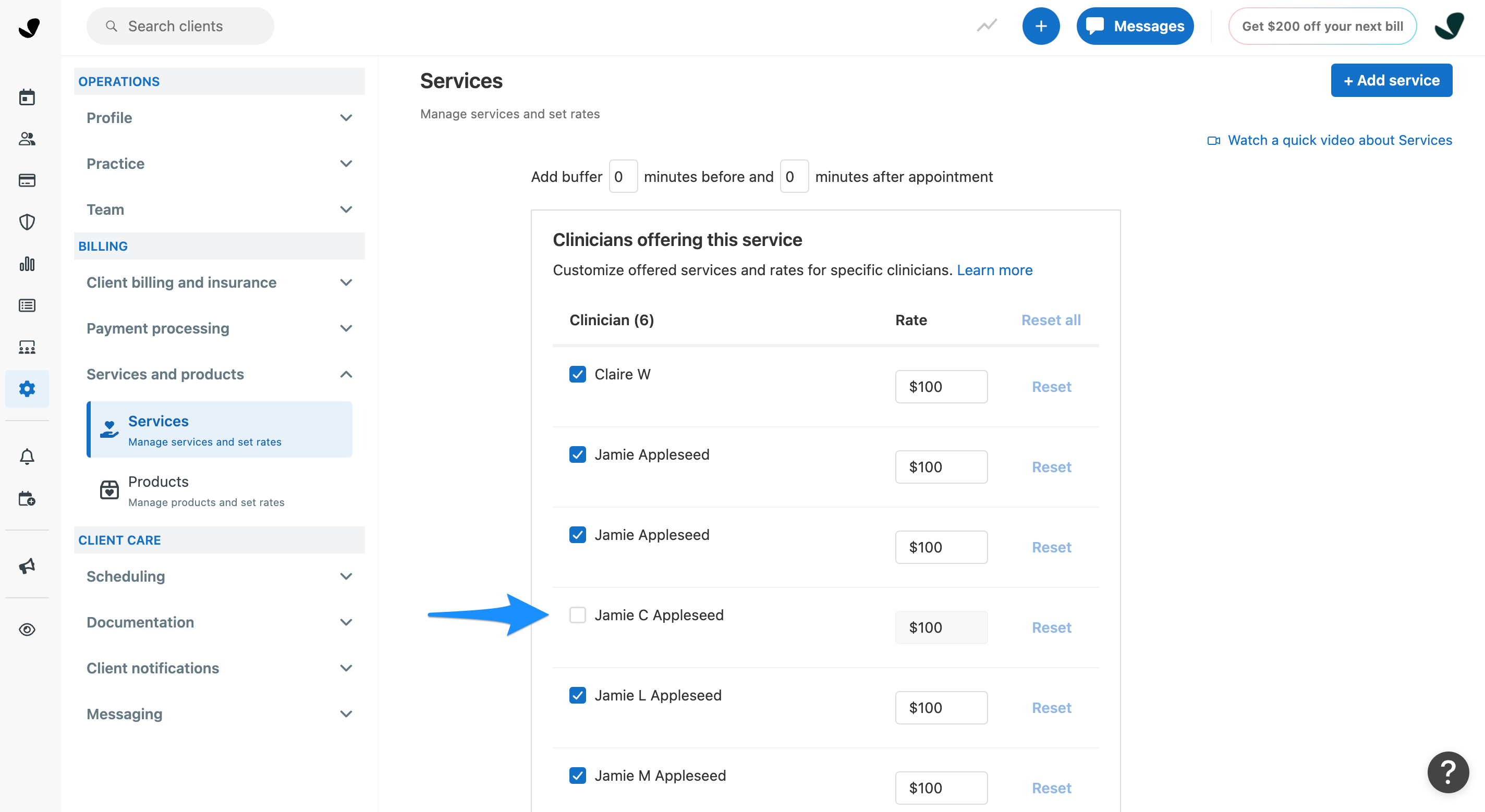The image size is (1485, 812).
Task: Open the Insurance shield icon
Action: 27,222
